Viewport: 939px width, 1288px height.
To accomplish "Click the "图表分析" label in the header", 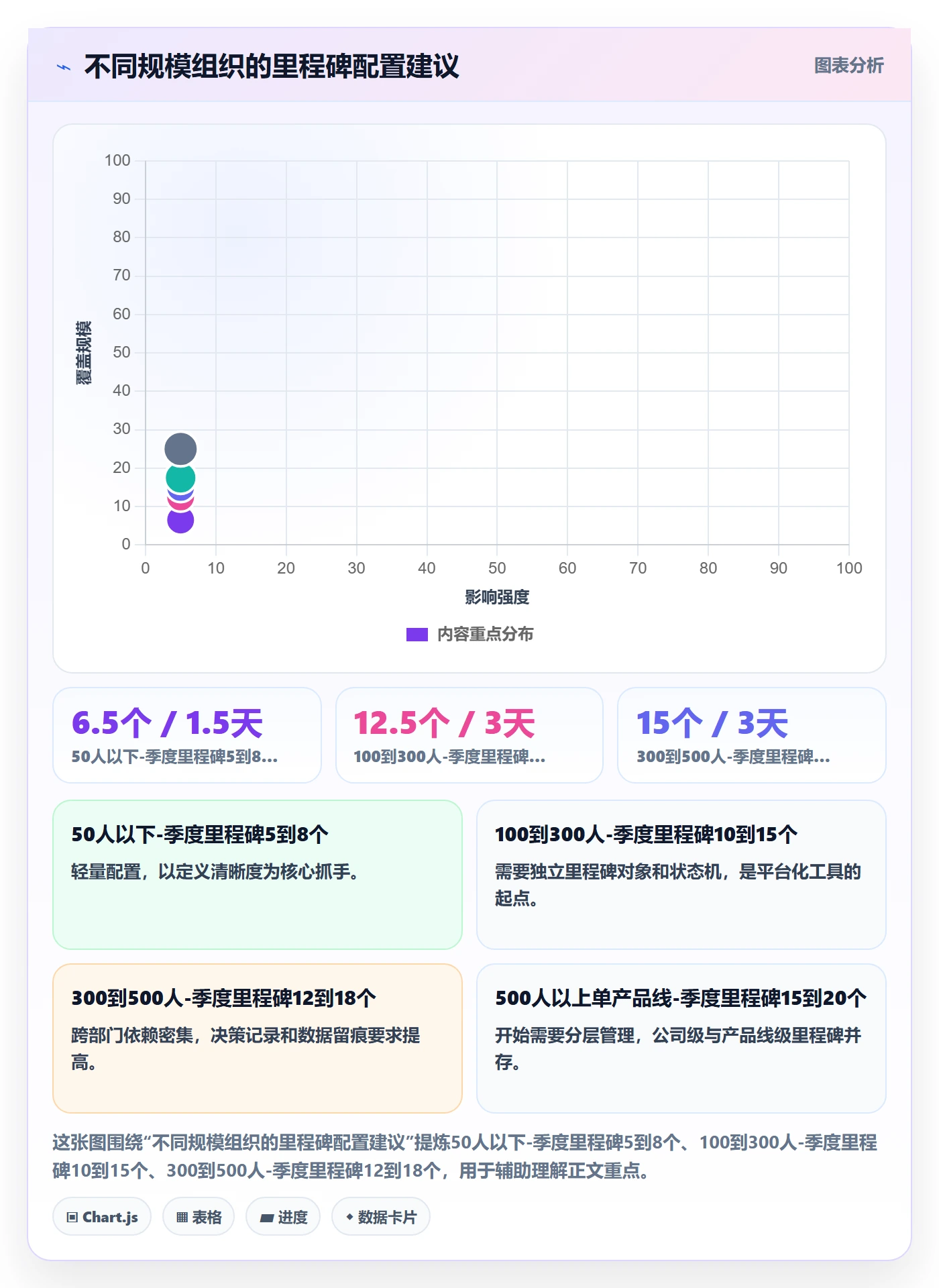I will 848,66.
